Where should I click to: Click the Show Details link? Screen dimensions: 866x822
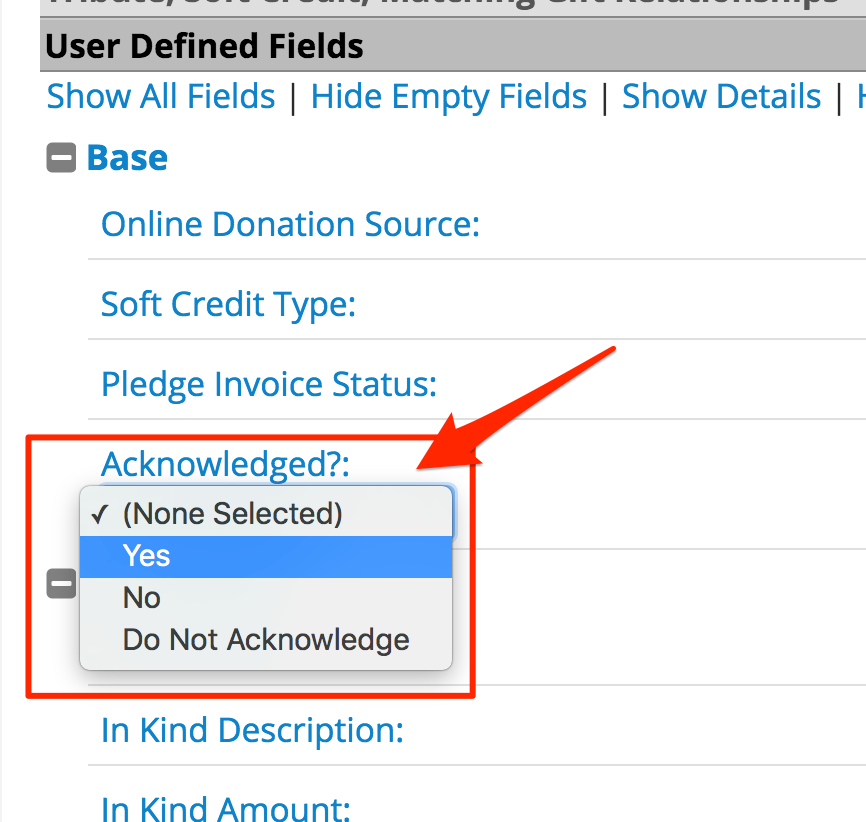721,96
